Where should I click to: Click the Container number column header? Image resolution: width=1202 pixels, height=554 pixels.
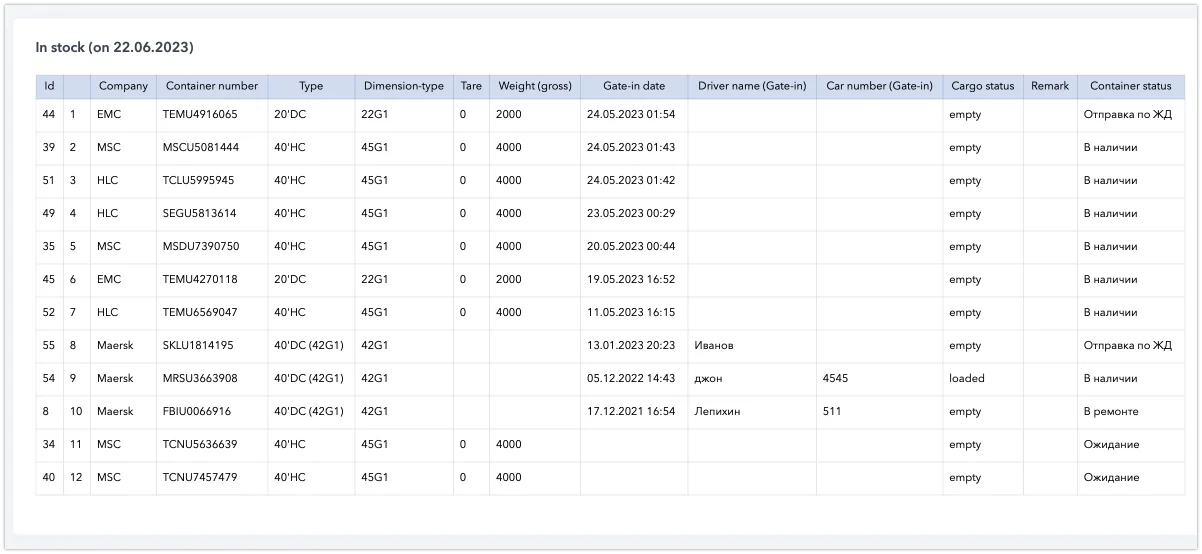pyautogui.click(x=212, y=86)
